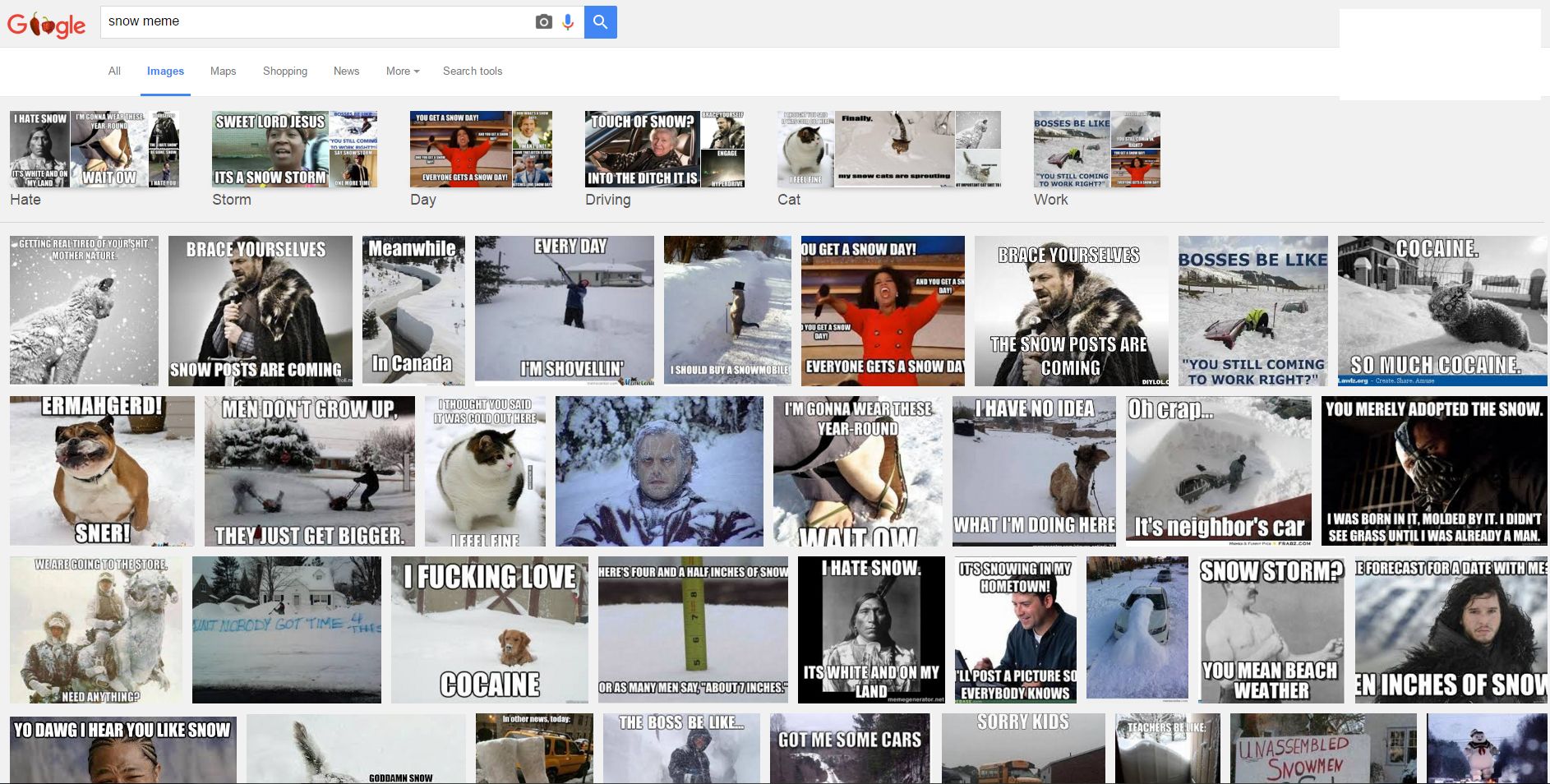Open 'Yo dawg I hear you like snow' meme

click(x=123, y=749)
